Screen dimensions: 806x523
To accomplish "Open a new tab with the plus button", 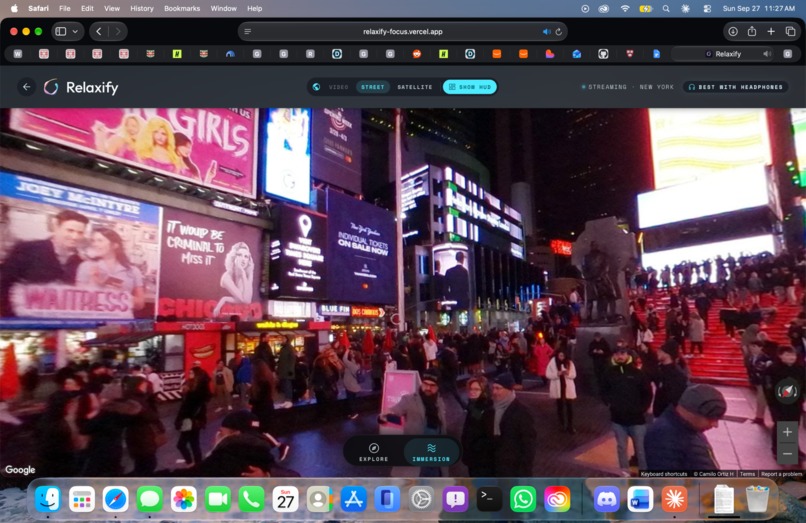I will 771,31.
